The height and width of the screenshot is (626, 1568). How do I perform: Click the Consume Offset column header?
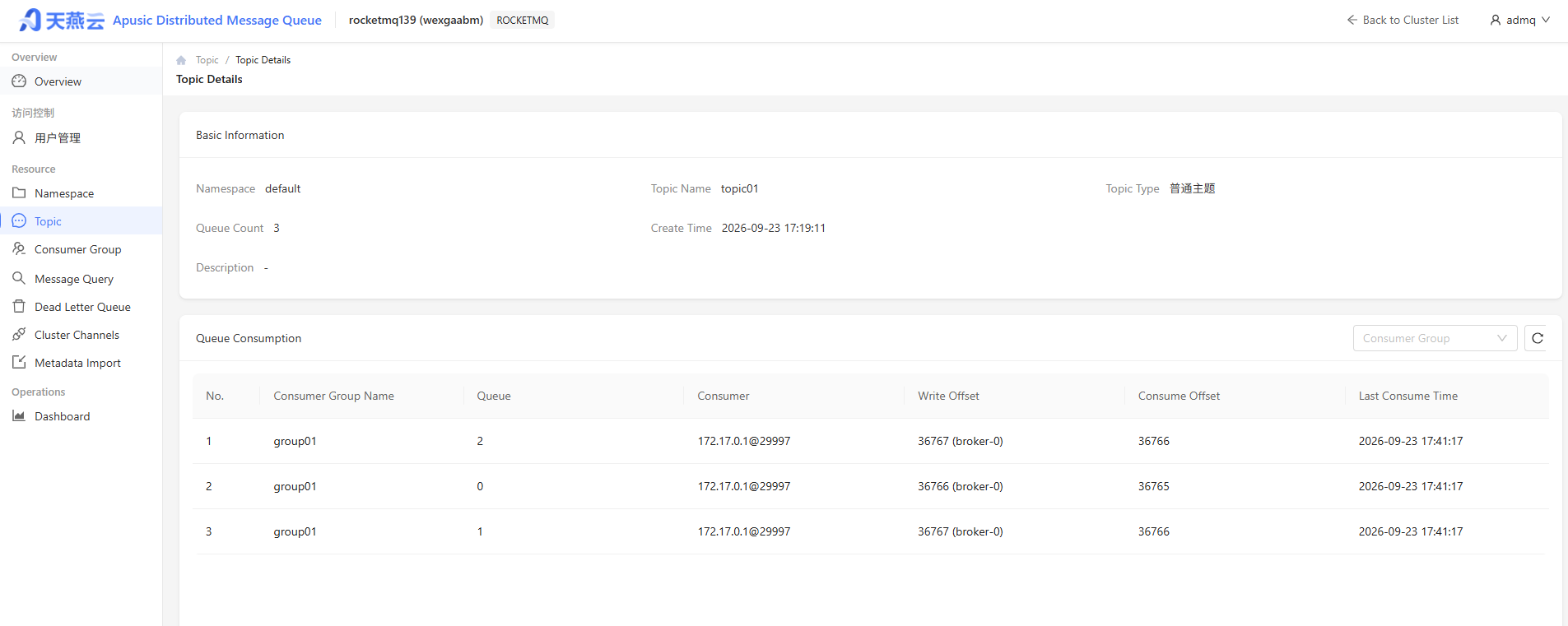point(1179,396)
